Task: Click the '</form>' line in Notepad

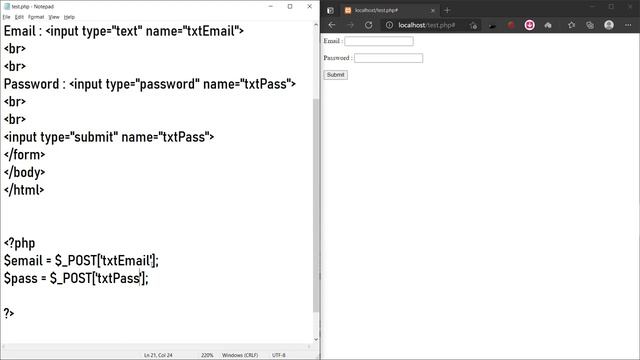Action: (24, 155)
